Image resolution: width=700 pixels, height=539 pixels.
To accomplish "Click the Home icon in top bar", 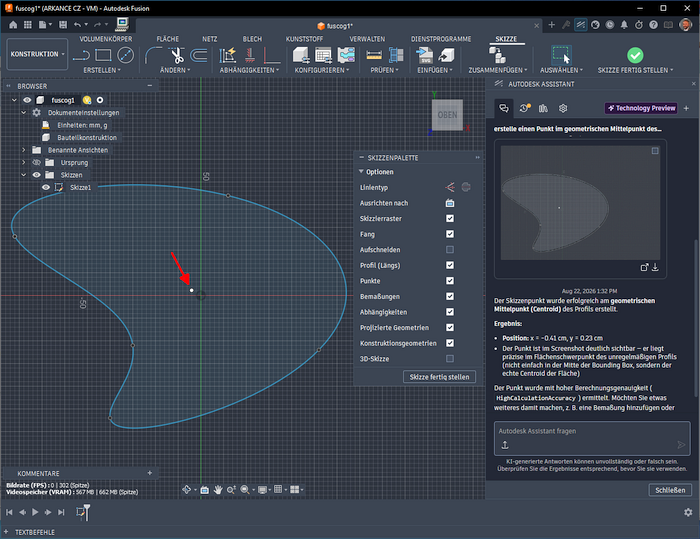I will pyautogui.click(x=13, y=25).
